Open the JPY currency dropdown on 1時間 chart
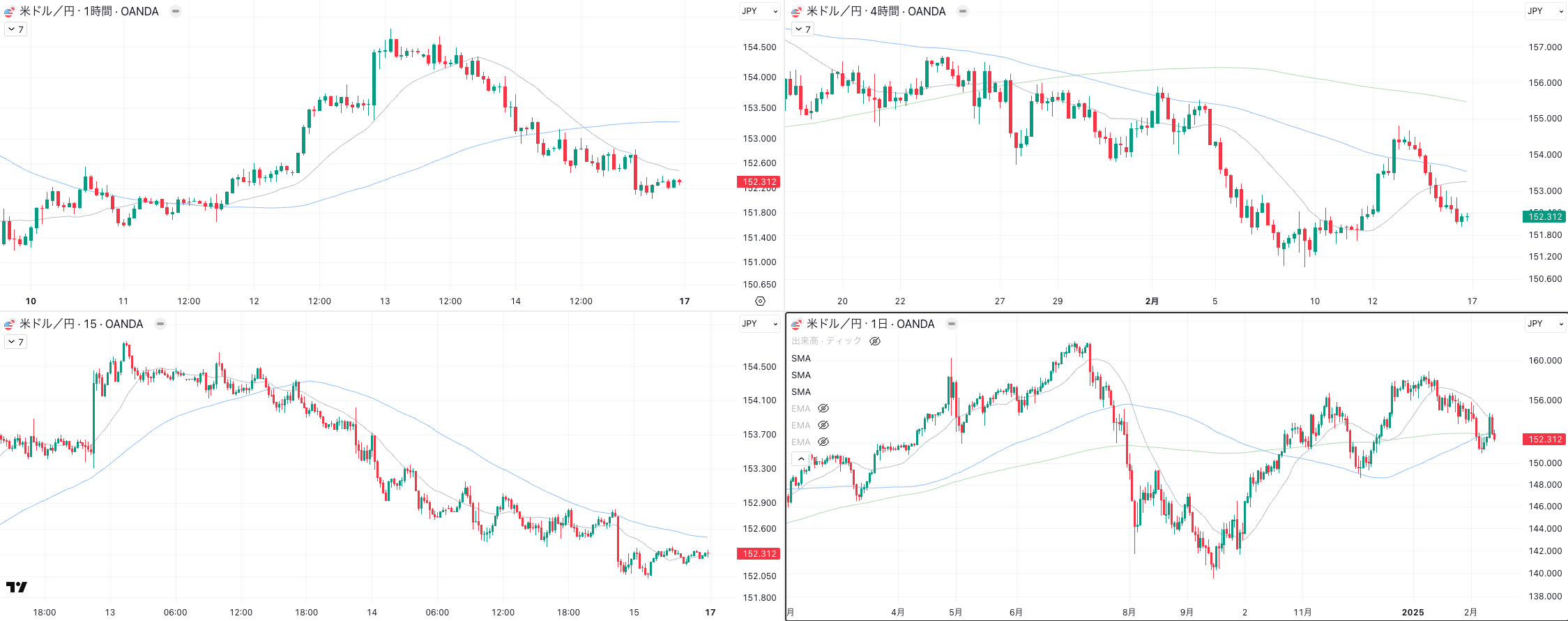Viewport: 1568px width, 621px height. (x=759, y=11)
